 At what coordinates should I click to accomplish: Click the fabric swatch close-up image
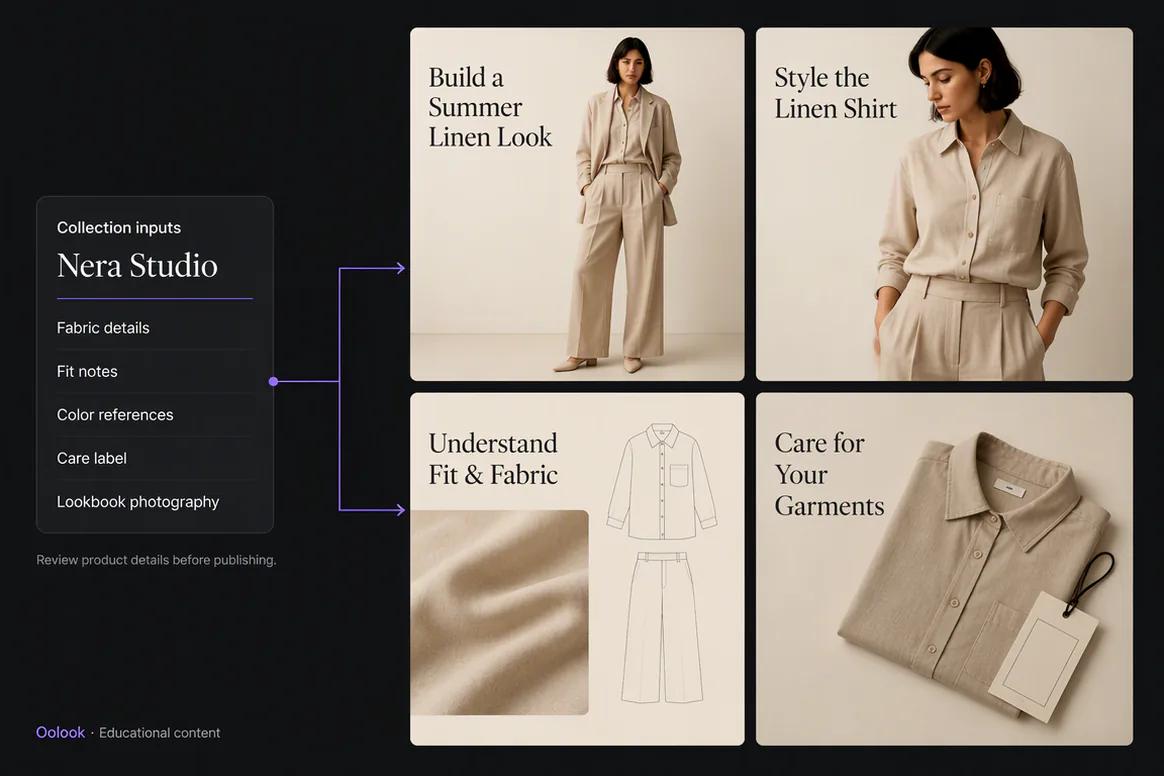pyautogui.click(x=500, y=613)
